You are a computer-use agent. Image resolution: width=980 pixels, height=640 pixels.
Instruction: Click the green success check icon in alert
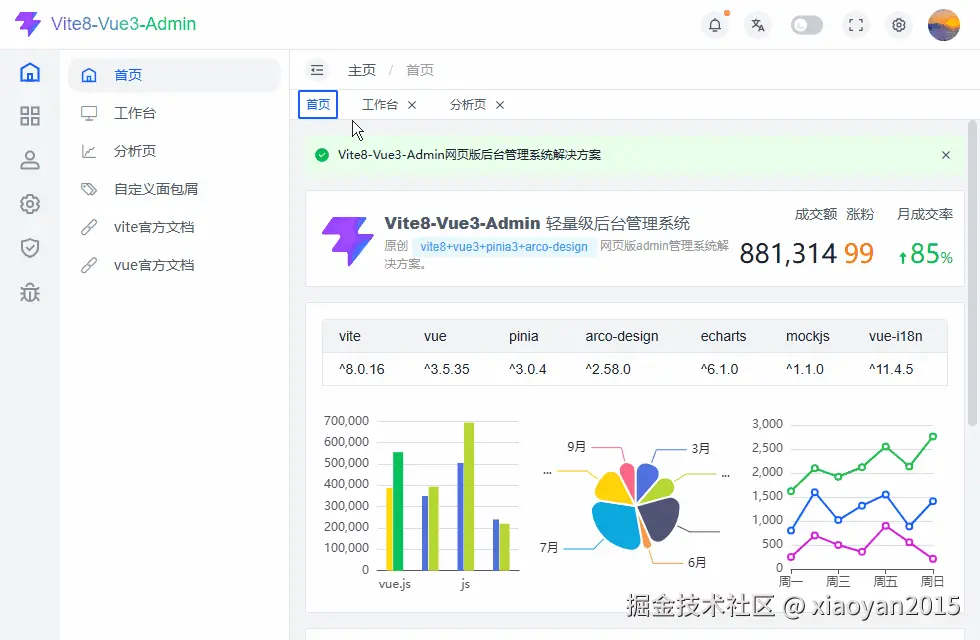pos(322,155)
